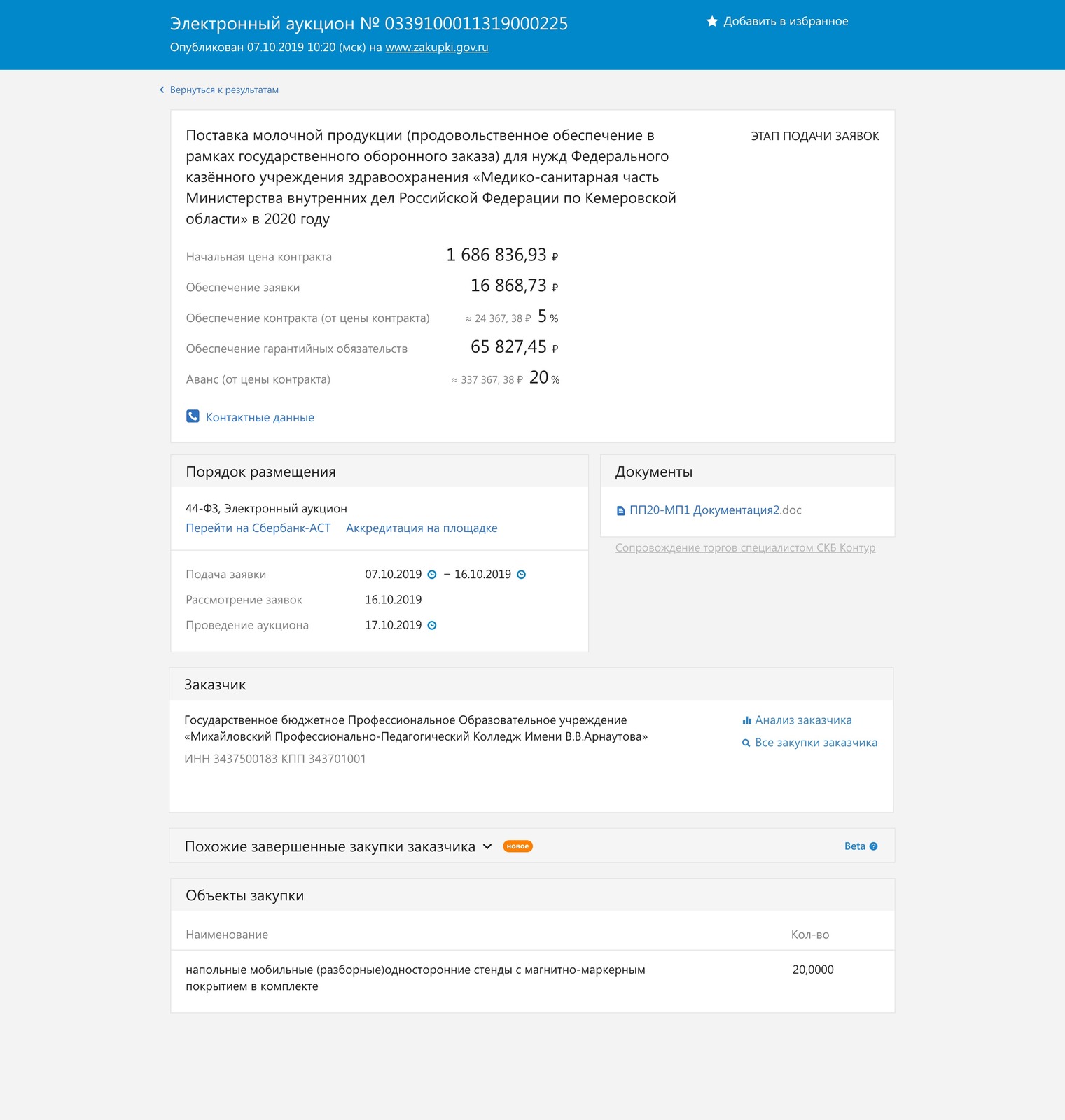1065x1120 pixels.
Task: Click the back chevron near Вернуться к результатам
Action: 162,90
